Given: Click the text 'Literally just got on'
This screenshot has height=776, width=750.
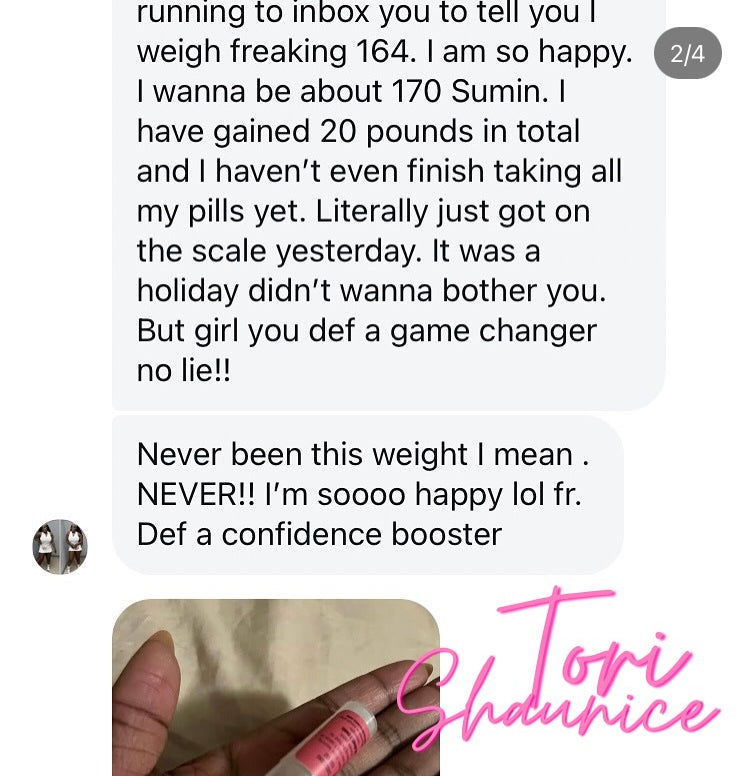Looking at the screenshot, I should (x=452, y=212).
